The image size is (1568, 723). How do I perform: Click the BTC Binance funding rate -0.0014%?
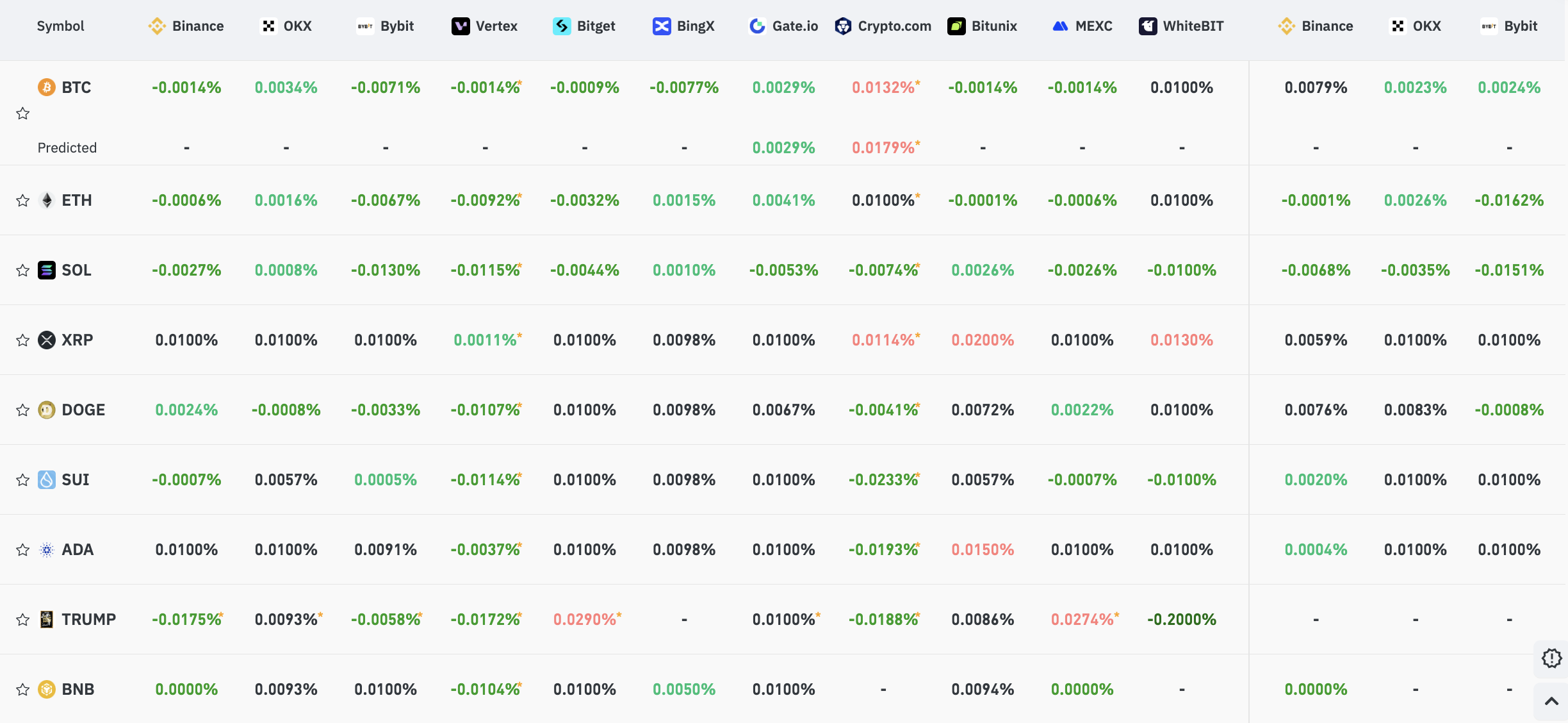pyautogui.click(x=186, y=87)
